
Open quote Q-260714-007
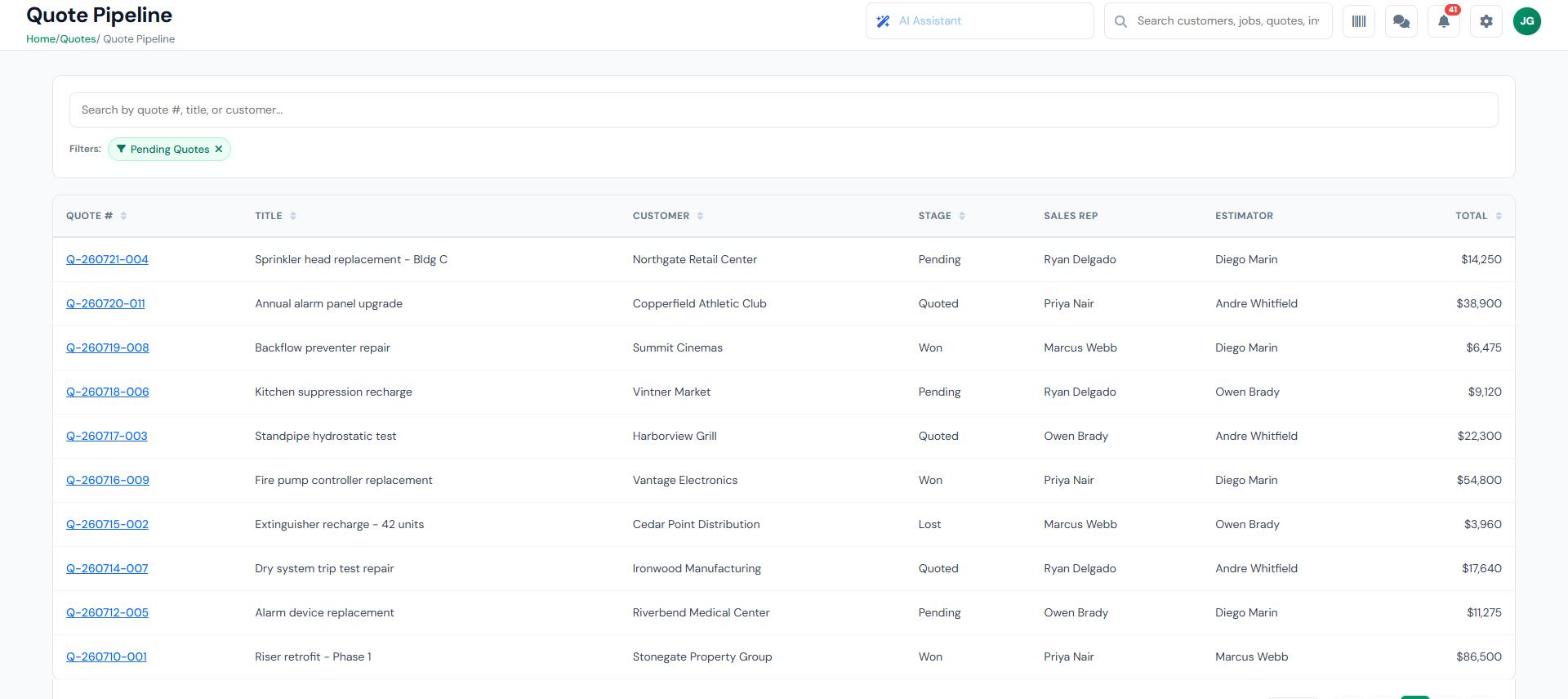coord(107,568)
